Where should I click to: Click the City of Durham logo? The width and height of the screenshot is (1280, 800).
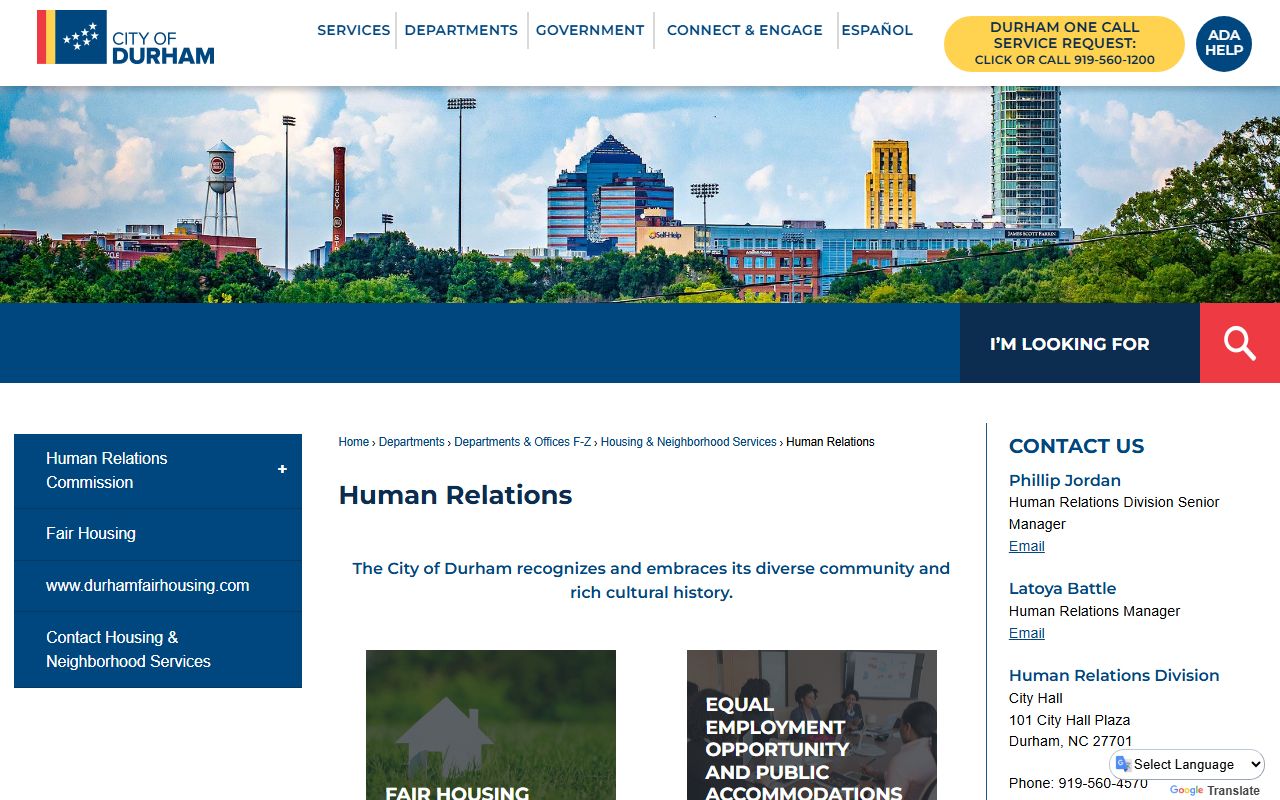126,38
